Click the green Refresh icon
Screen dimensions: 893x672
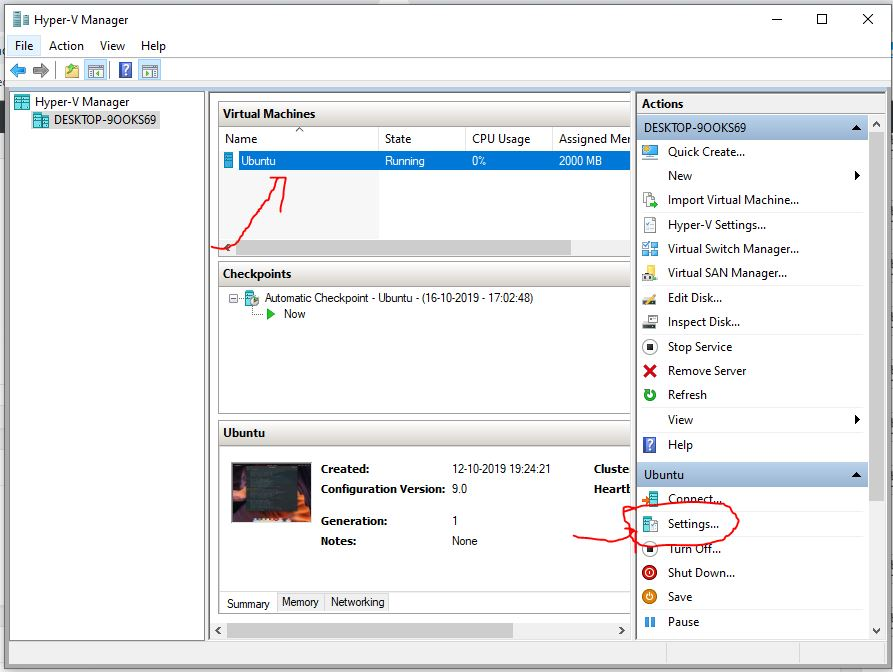pos(650,395)
